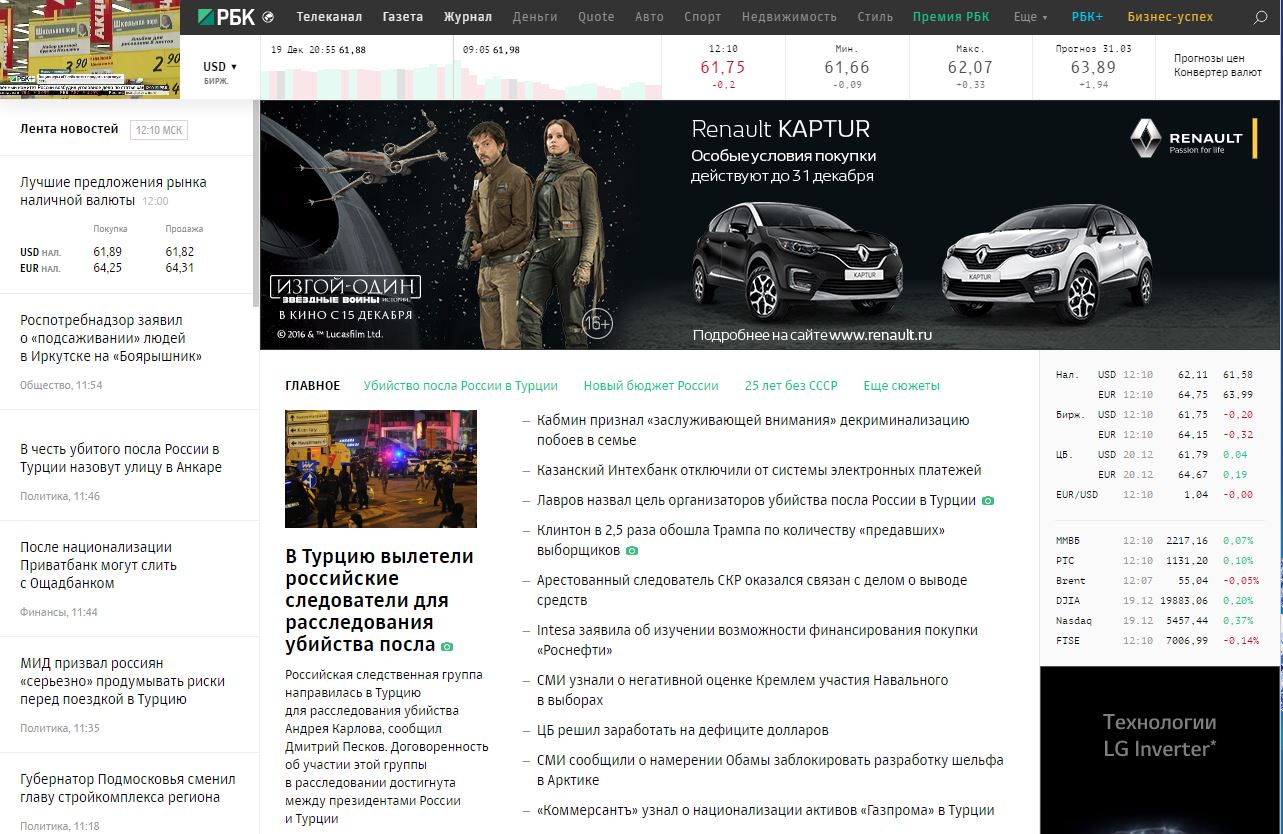Open search with the magnifier icon
Screen dimensions: 1283x834
click(x=1260, y=17)
